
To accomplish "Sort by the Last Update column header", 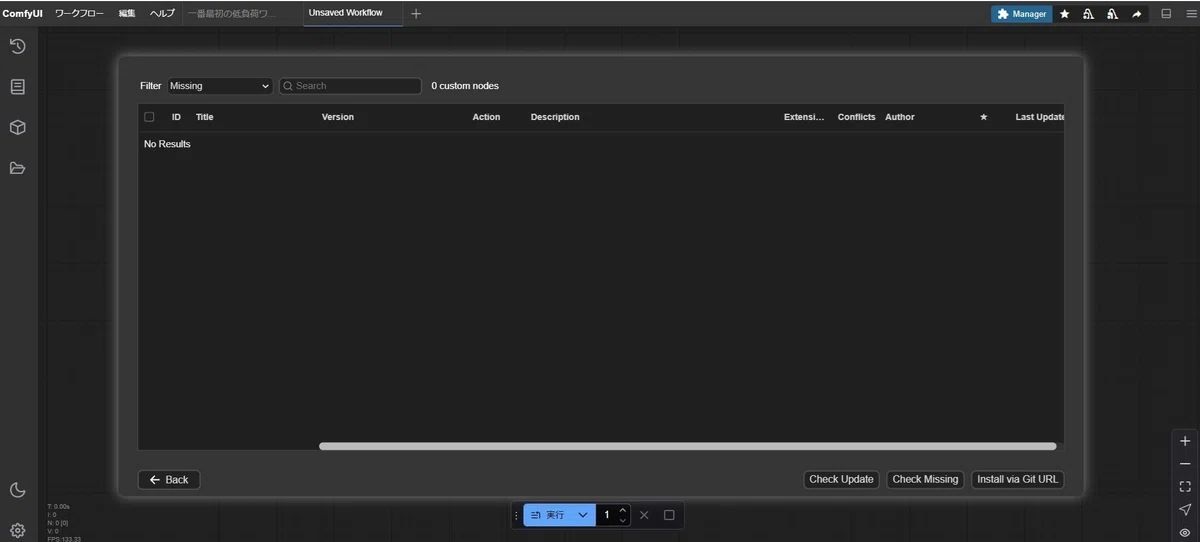I will click(1039, 117).
